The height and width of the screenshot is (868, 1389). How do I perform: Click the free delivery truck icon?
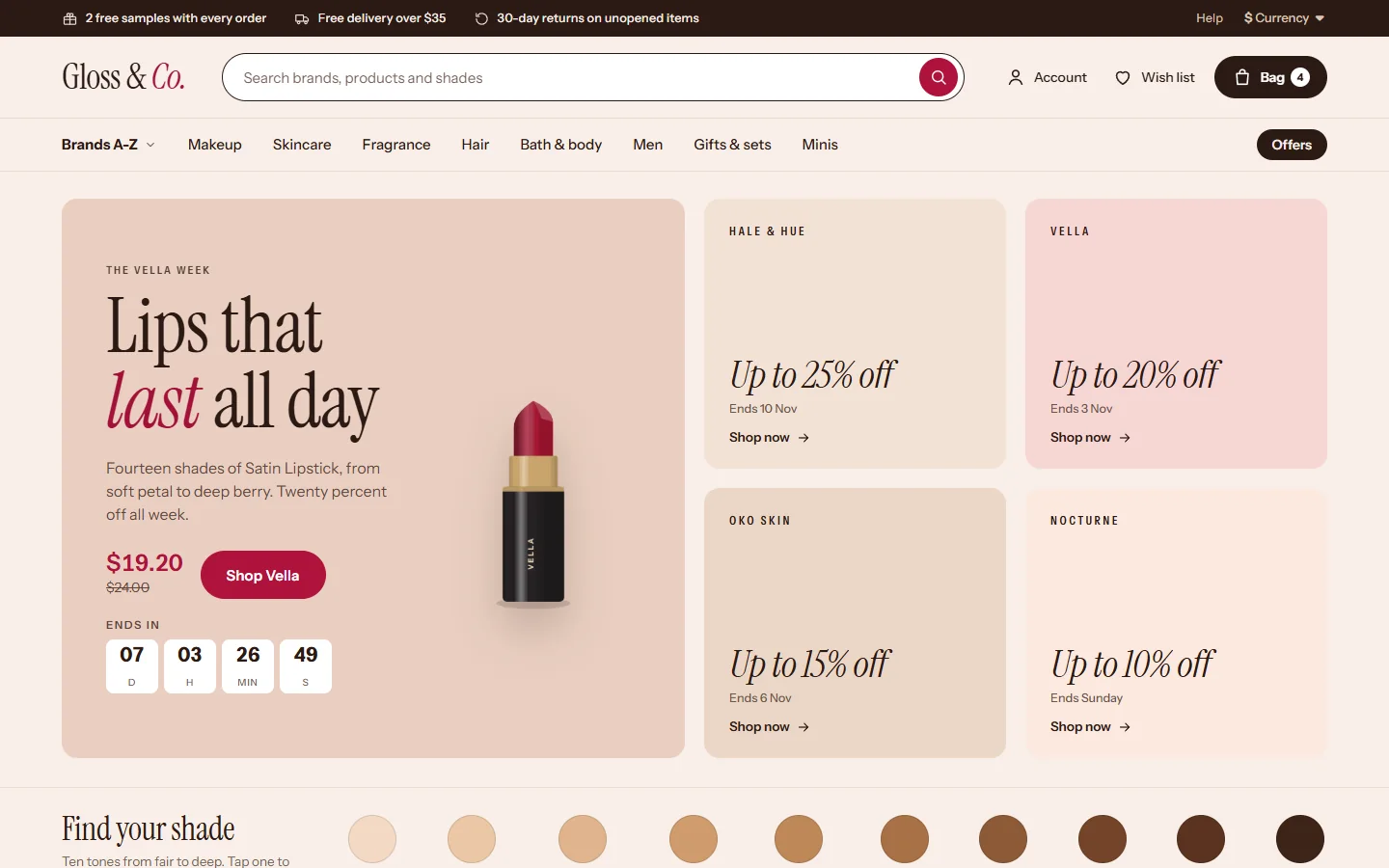pos(302,18)
